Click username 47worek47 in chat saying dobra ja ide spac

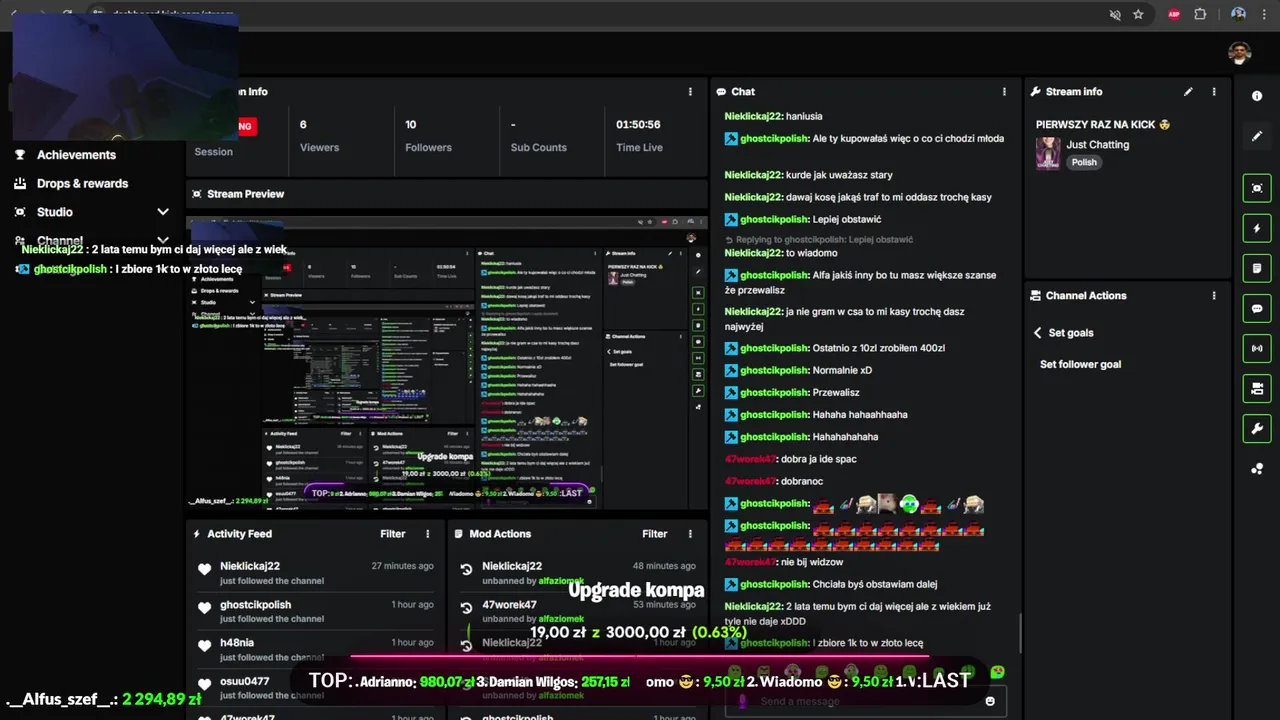click(749, 459)
